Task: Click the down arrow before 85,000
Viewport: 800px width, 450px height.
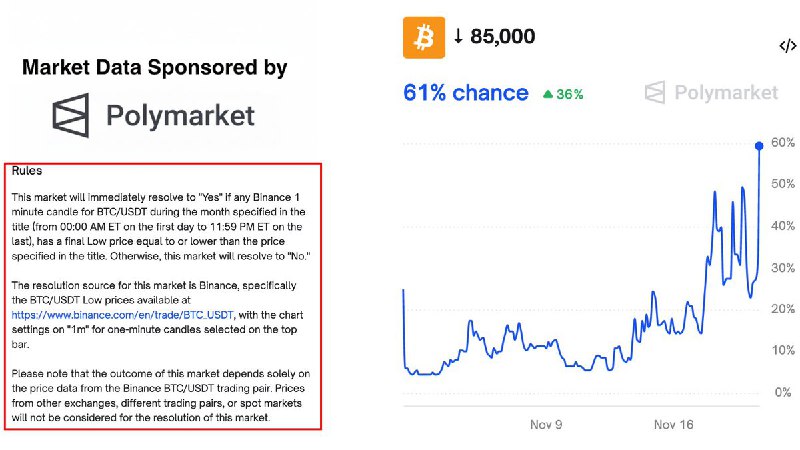Action: coord(459,37)
